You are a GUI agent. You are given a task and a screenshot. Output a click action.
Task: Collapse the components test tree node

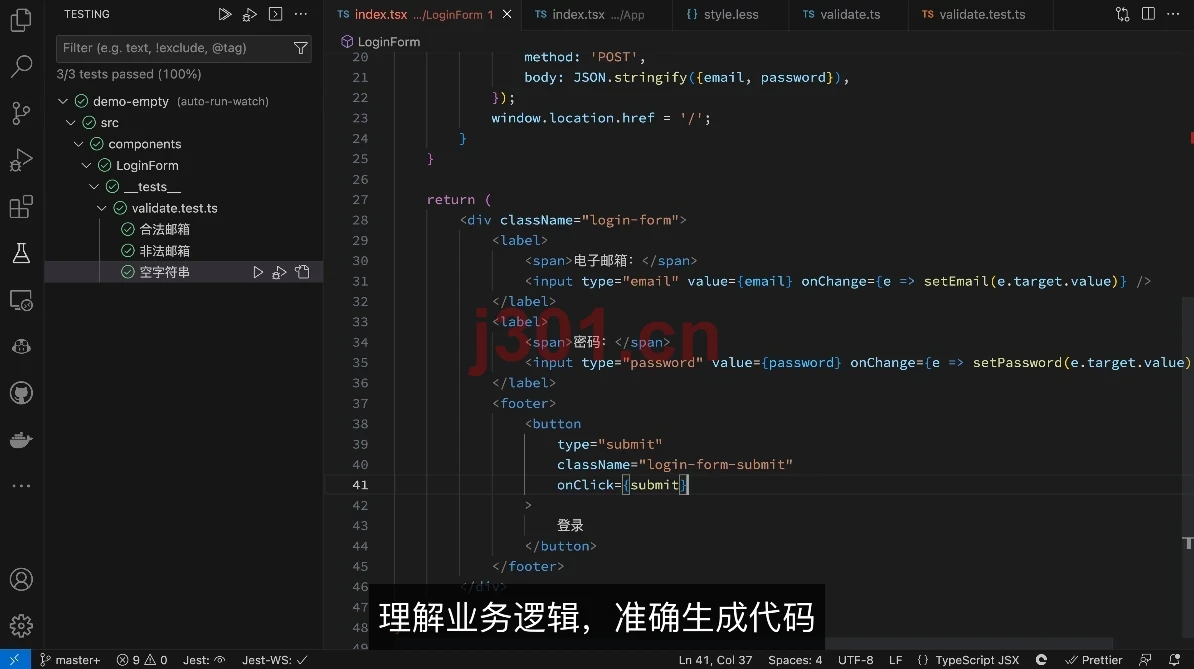coord(78,144)
